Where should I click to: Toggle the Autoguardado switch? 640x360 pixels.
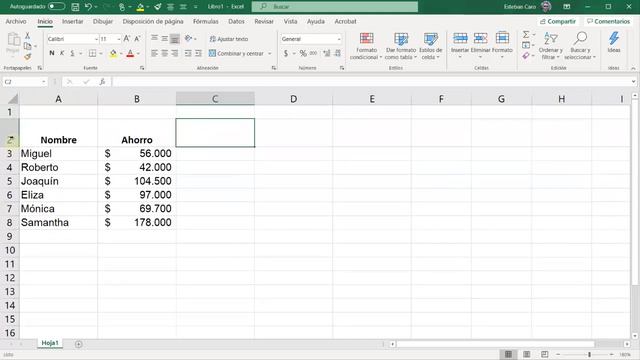[56, 7]
